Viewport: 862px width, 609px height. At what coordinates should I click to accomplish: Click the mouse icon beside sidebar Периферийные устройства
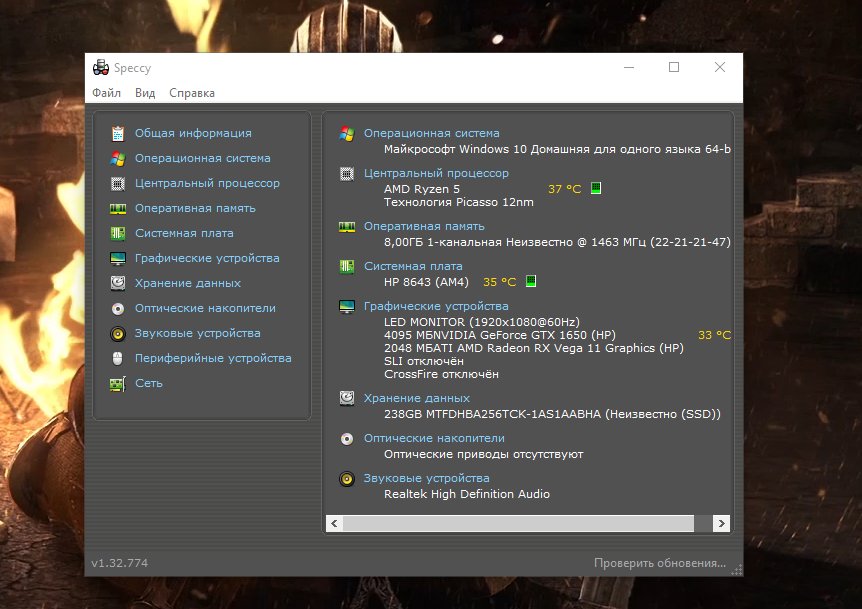pos(118,358)
